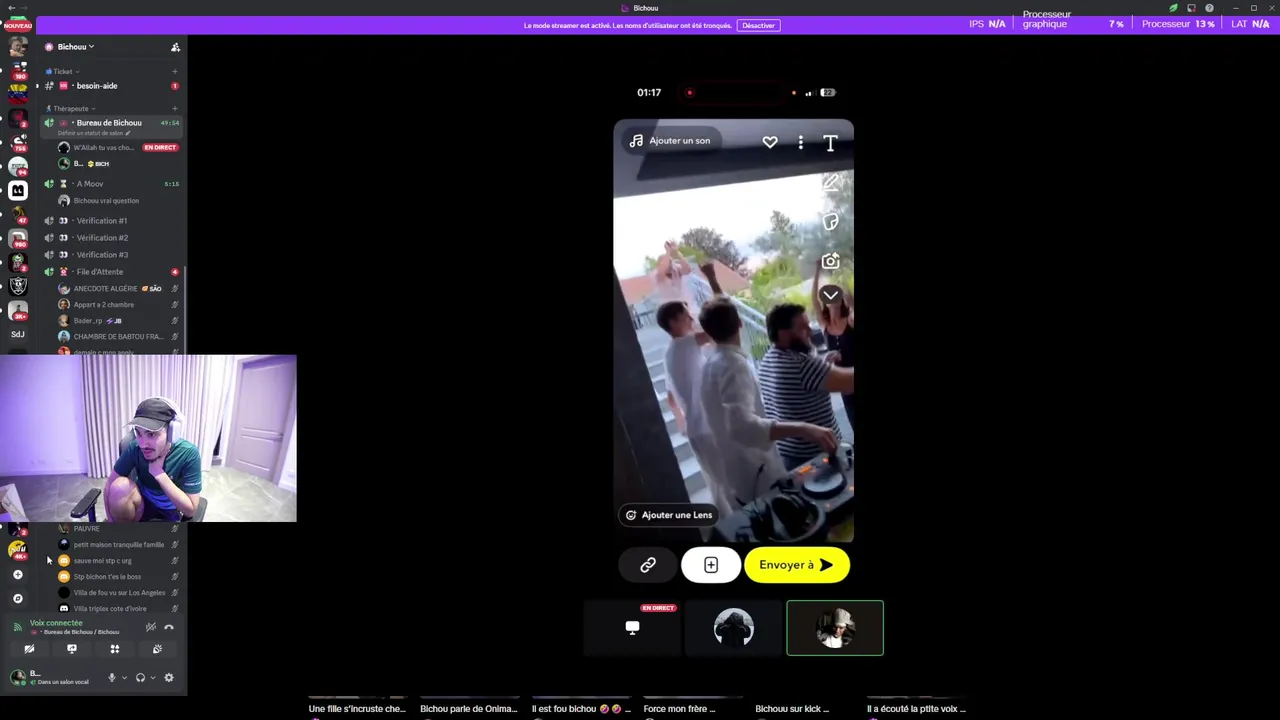
Task: Click user 'Appart a 2 chambre'
Action: (x=118, y=305)
